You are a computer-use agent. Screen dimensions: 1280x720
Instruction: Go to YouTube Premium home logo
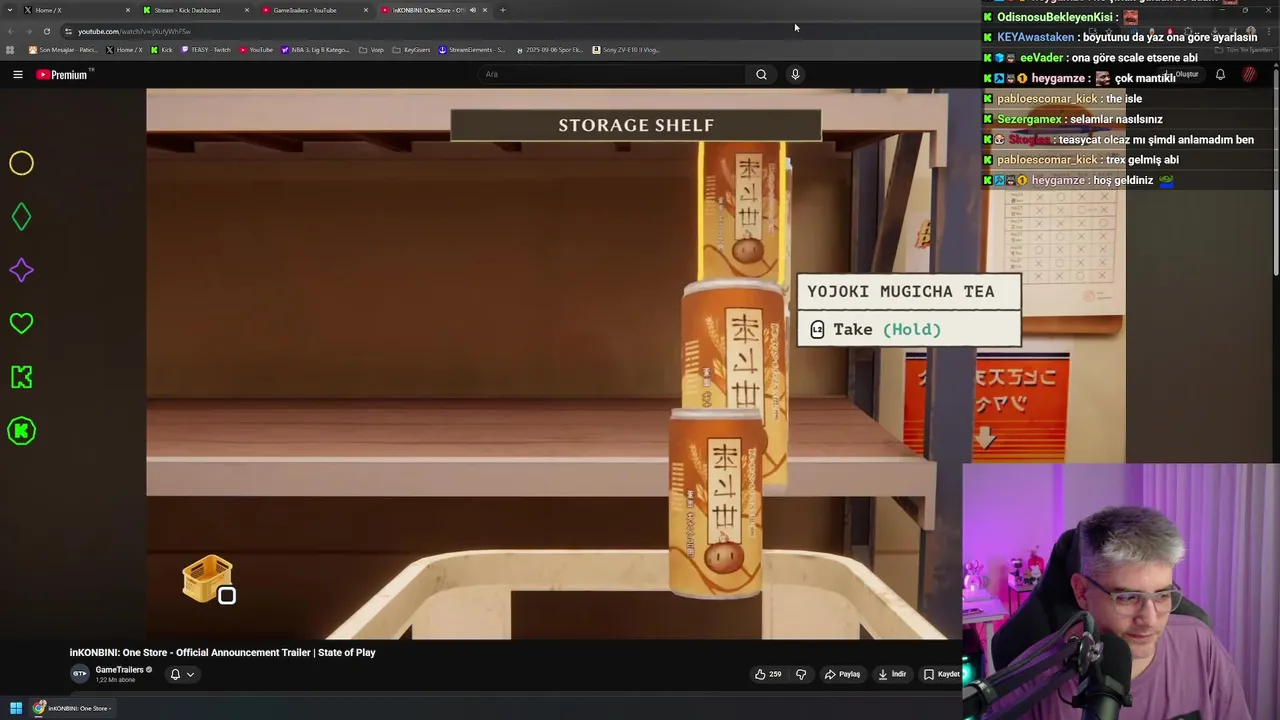click(x=64, y=74)
